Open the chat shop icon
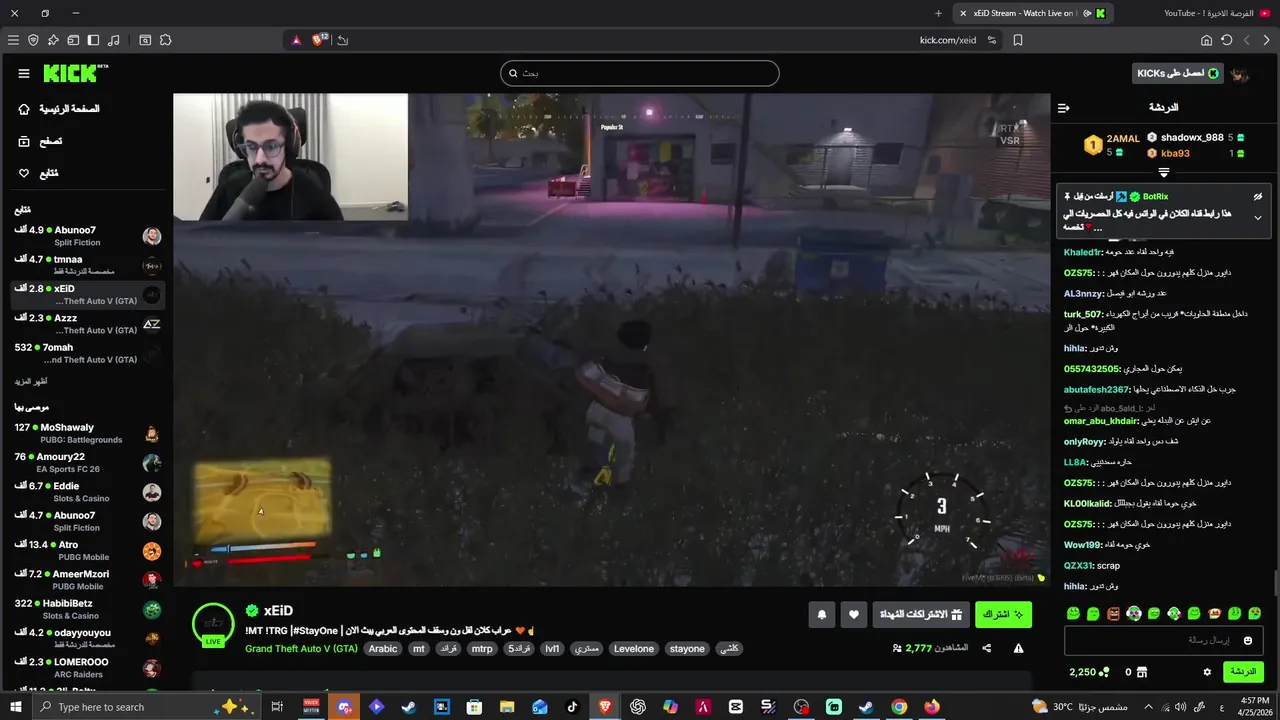Screen dimensions: 1280x720 [1142, 672]
